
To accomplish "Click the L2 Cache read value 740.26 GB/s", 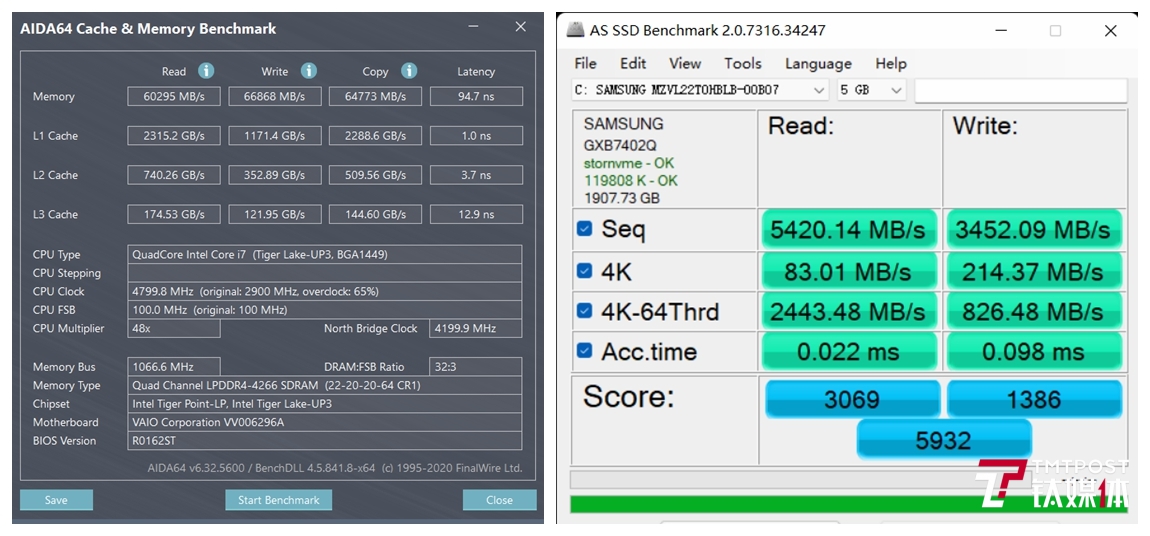I will coord(174,175).
